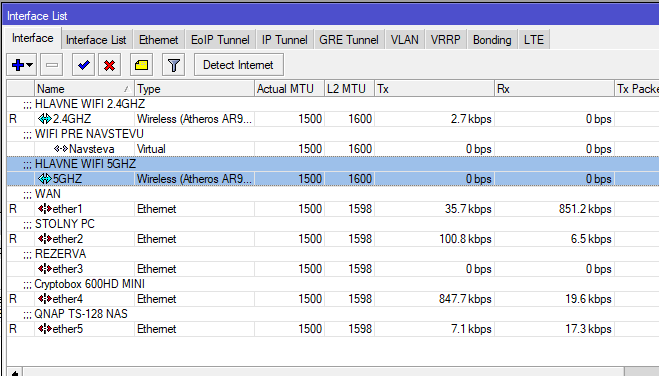The image size is (659, 376).
Task: Open the Add button dropdown arrow
Action: (x=30, y=65)
